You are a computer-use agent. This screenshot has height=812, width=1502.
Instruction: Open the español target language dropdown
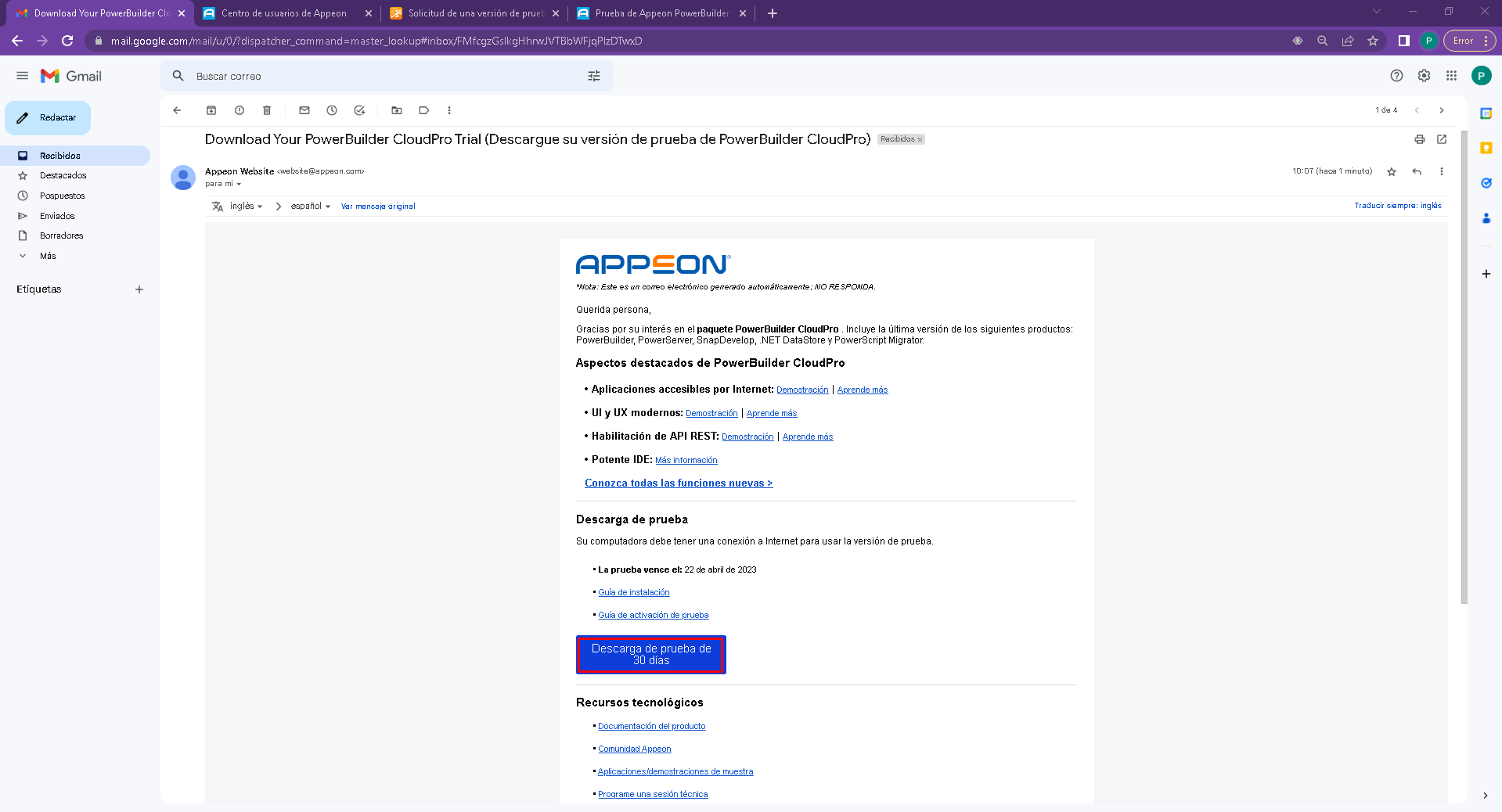310,207
